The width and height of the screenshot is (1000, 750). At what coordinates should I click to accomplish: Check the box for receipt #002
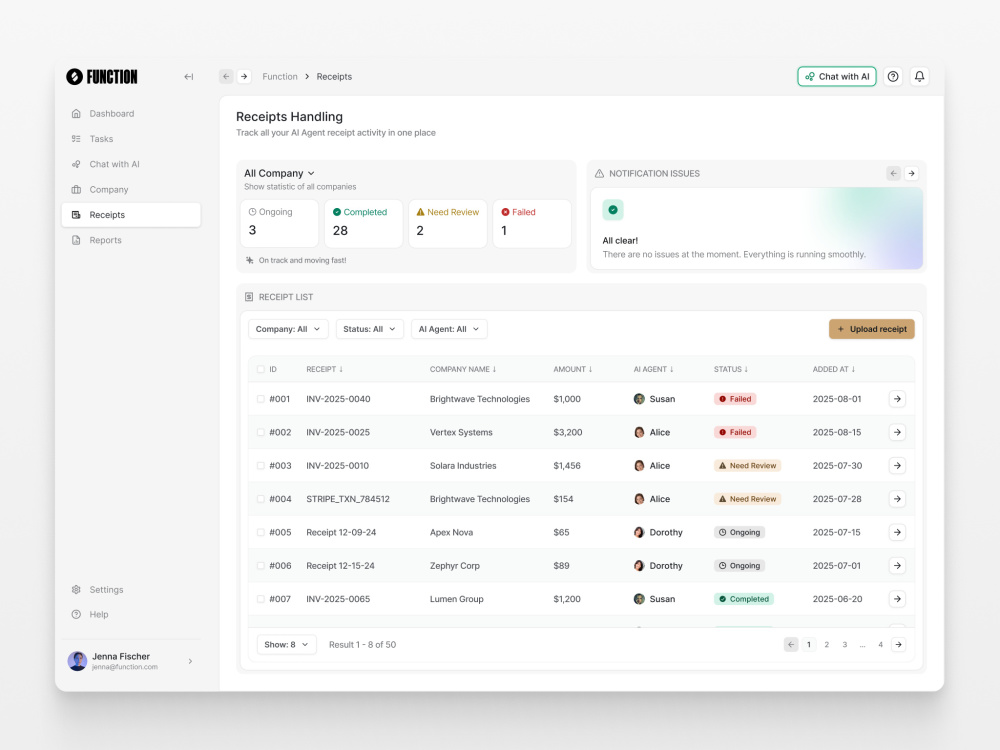260,432
